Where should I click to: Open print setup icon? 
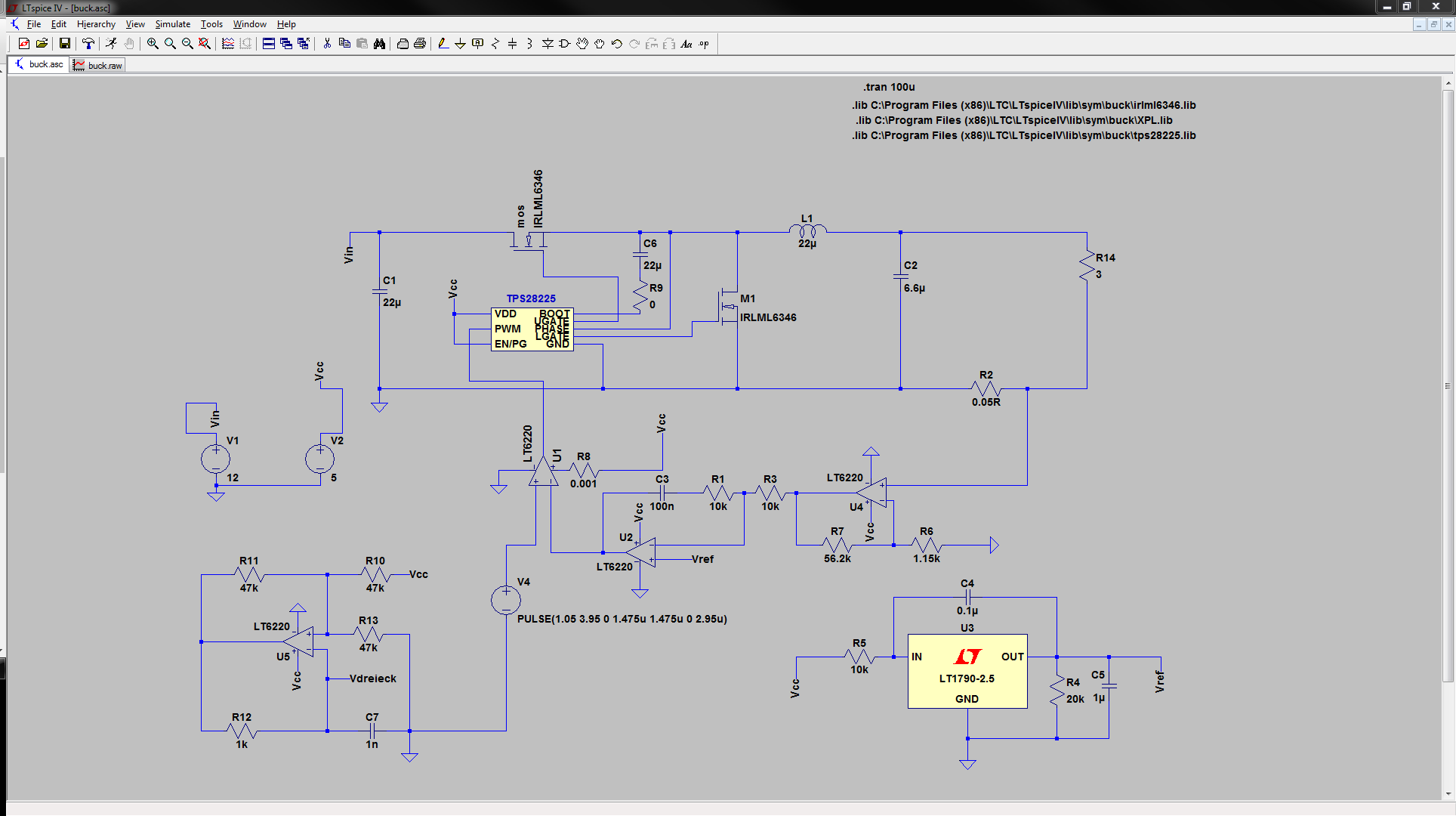tap(403, 44)
